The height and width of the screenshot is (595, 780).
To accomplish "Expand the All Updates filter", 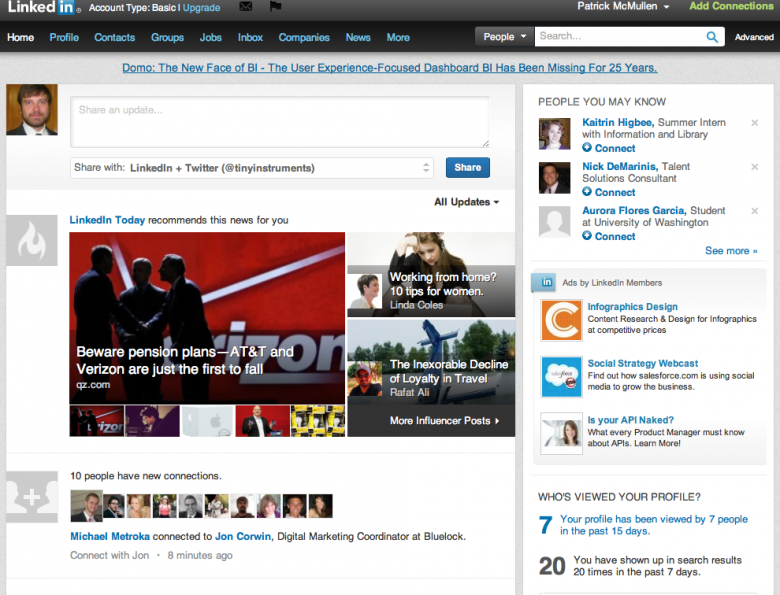I will [x=467, y=202].
